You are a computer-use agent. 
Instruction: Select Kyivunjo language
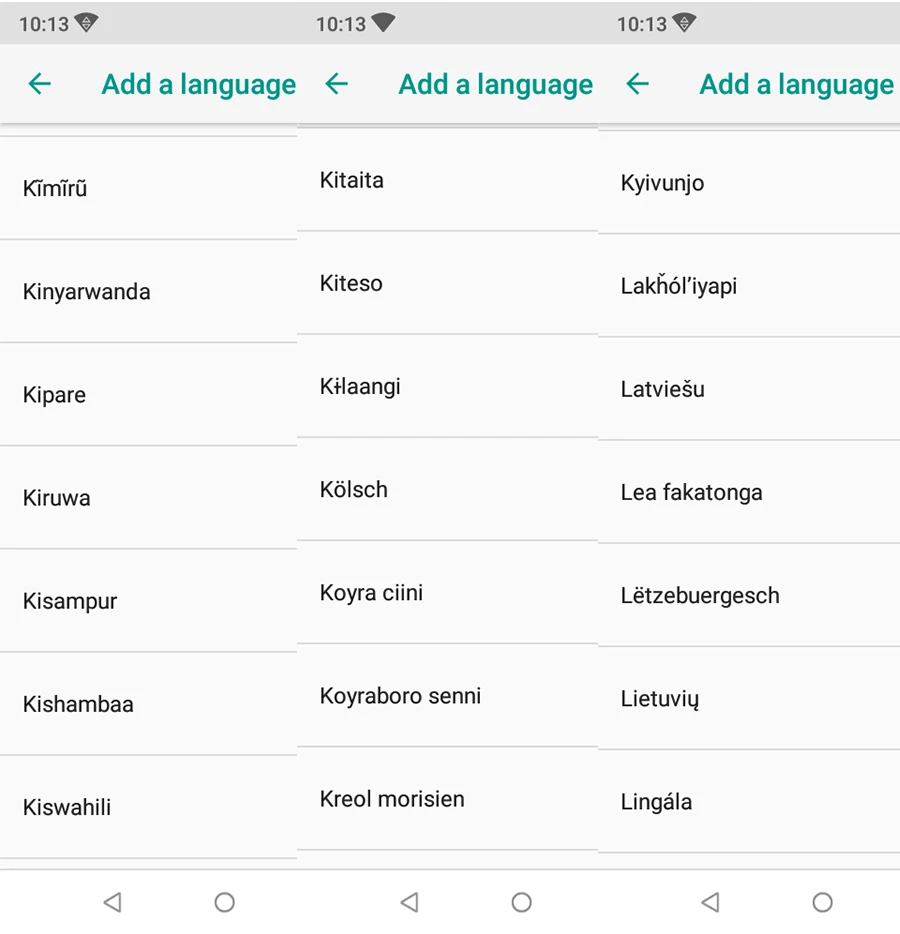click(749, 182)
